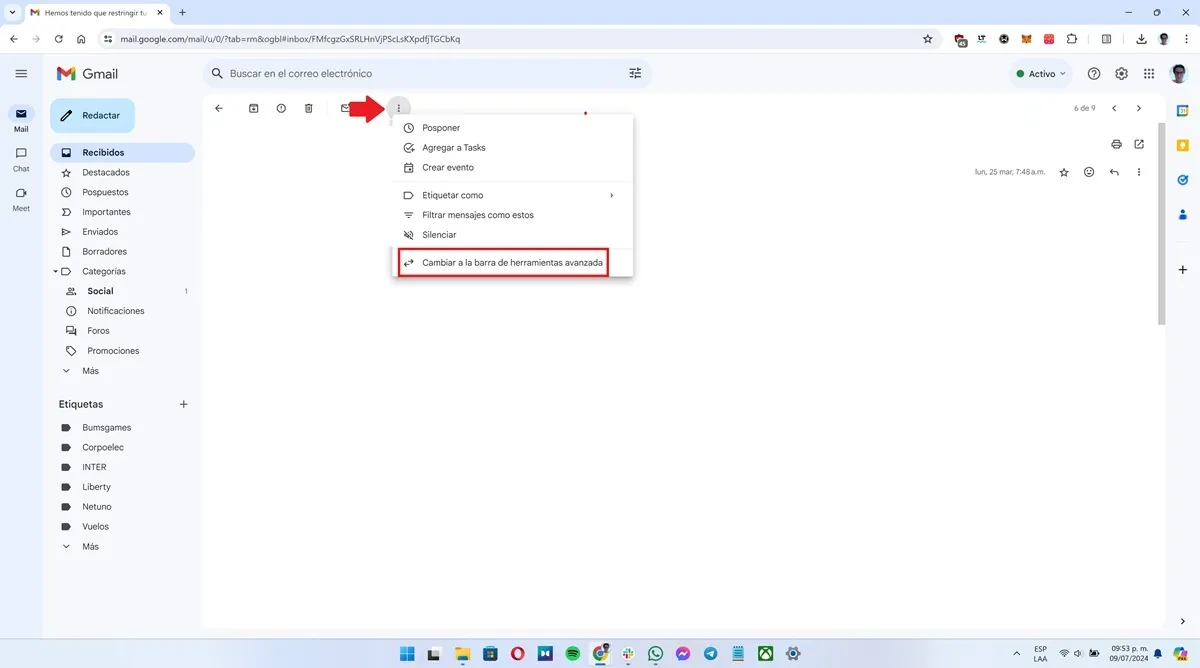The image size is (1200, 668).
Task: Print the email
Action: [x=1116, y=144]
